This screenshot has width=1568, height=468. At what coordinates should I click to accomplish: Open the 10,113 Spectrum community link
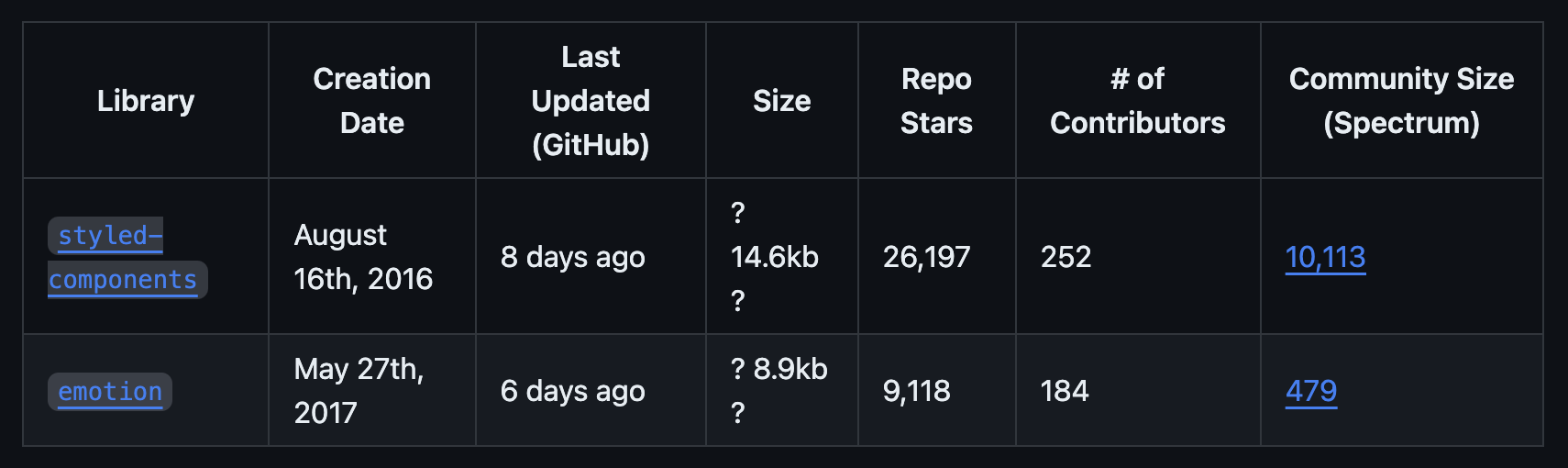point(1325,257)
